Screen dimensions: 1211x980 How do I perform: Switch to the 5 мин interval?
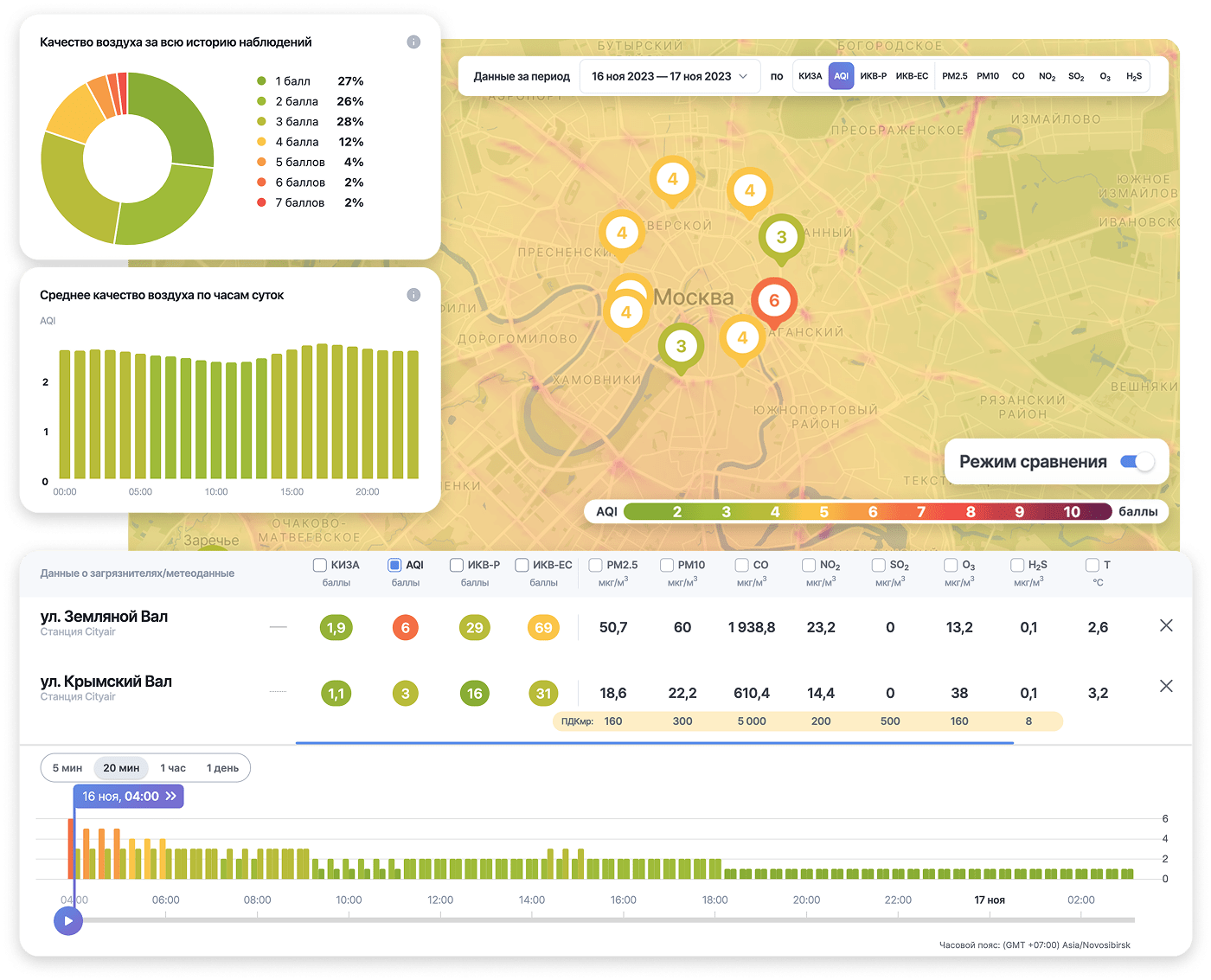67,768
